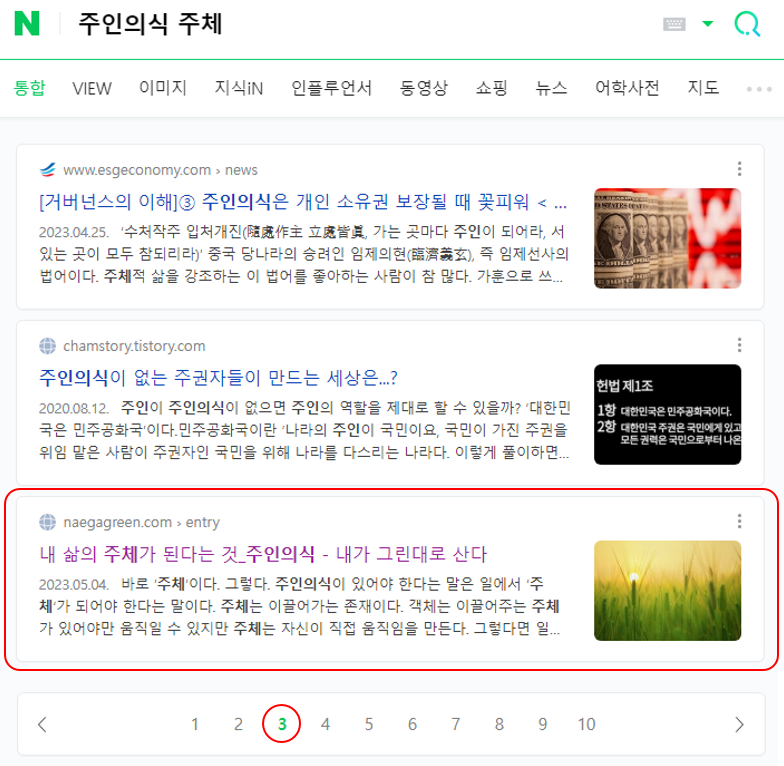Go to results page 6
The height and width of the screenshot is (766, 784).
coord(412,724)
